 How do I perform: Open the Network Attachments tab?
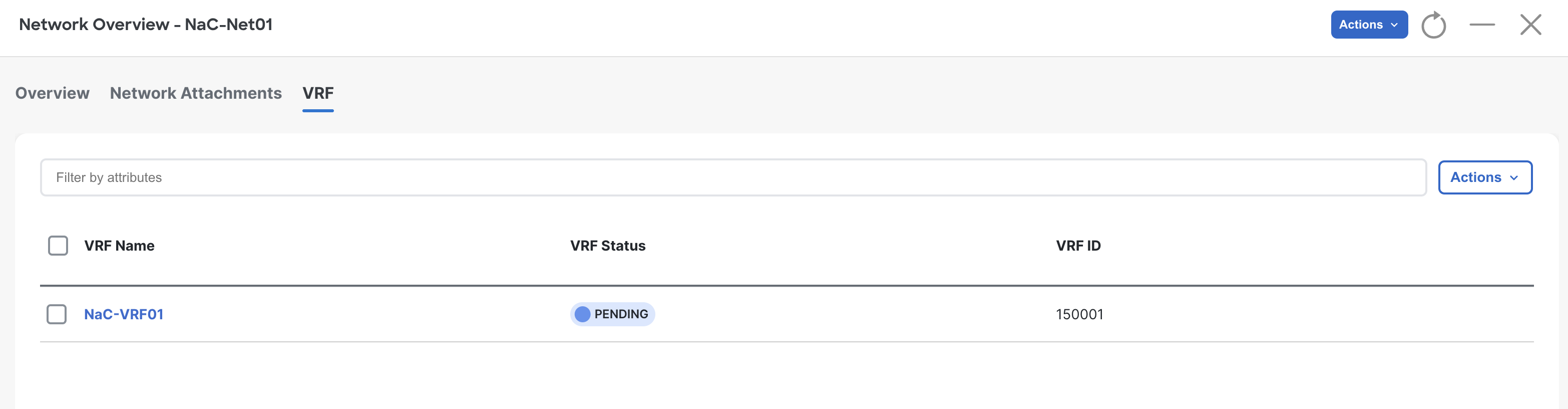tap(195, 93)
